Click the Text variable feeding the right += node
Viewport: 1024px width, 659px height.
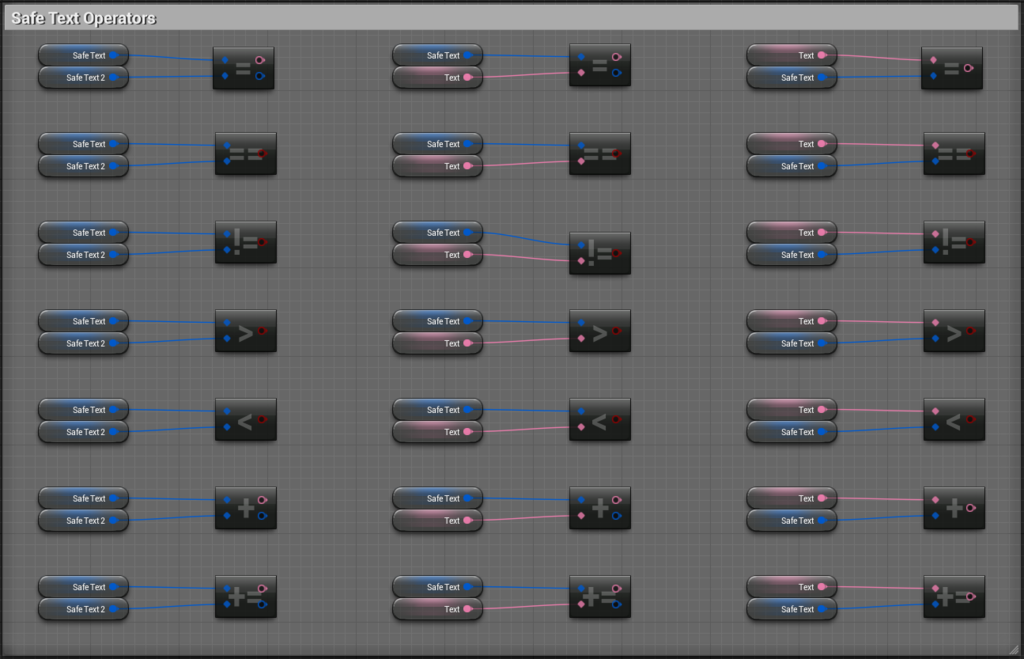point(791,587)
